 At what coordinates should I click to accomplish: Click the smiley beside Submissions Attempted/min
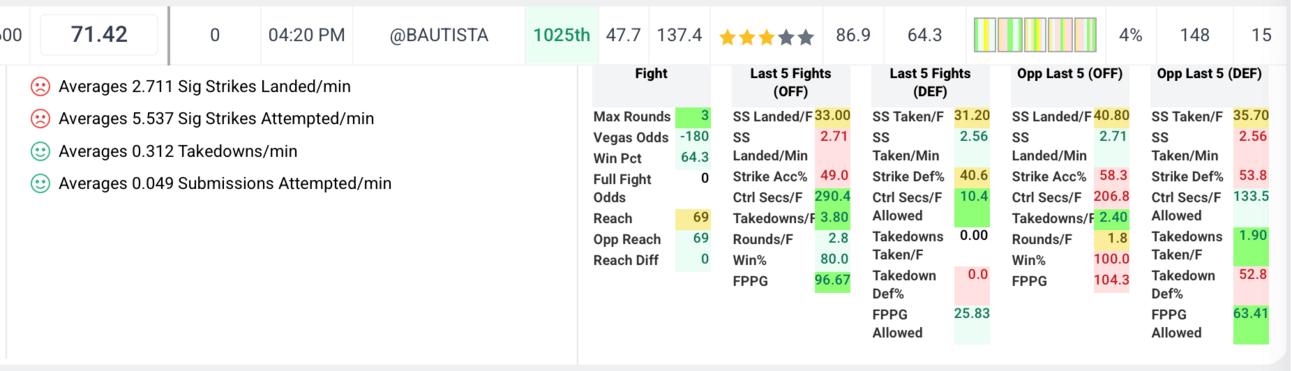click(x=40, y=183)
